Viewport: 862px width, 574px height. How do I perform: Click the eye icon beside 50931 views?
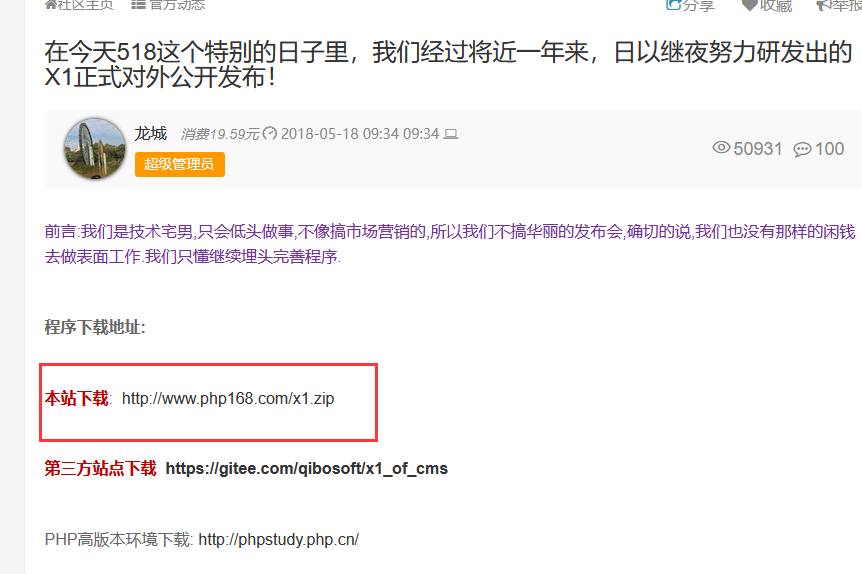(x=721, y=147)
